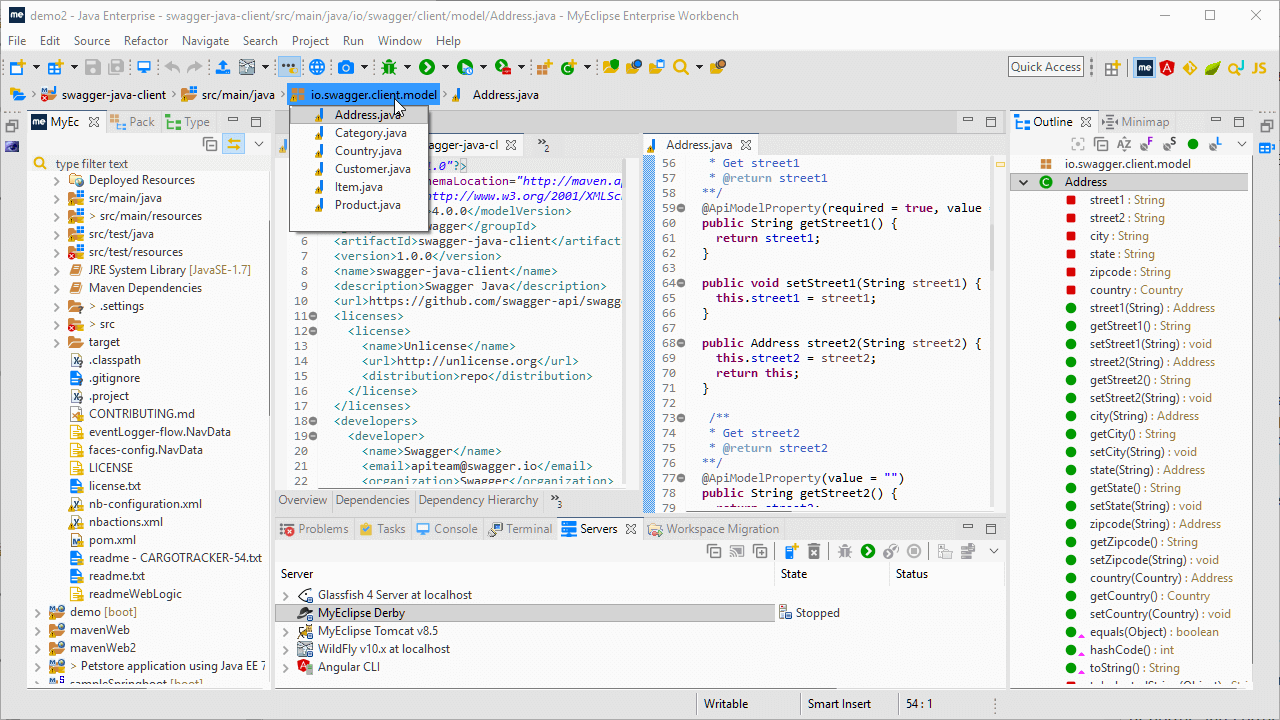This screenshot has height=720, width=1280.
Task: Open the web browser globe icon
Action: (x=317, y=67)
